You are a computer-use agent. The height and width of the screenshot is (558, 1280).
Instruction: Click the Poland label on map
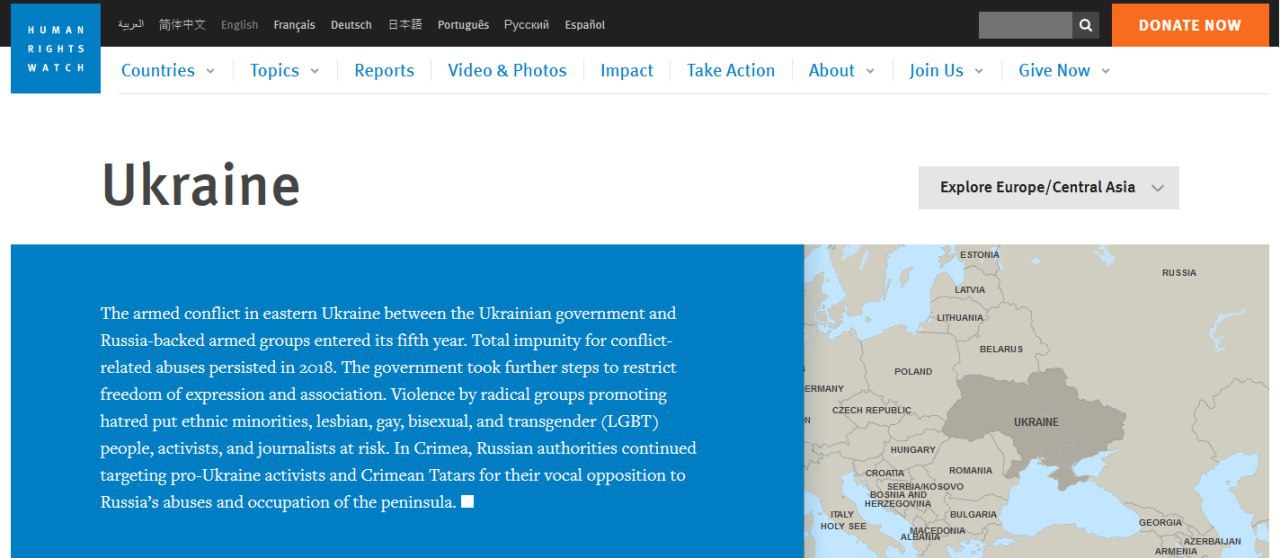pyautogui.click(x=913, y=371)
